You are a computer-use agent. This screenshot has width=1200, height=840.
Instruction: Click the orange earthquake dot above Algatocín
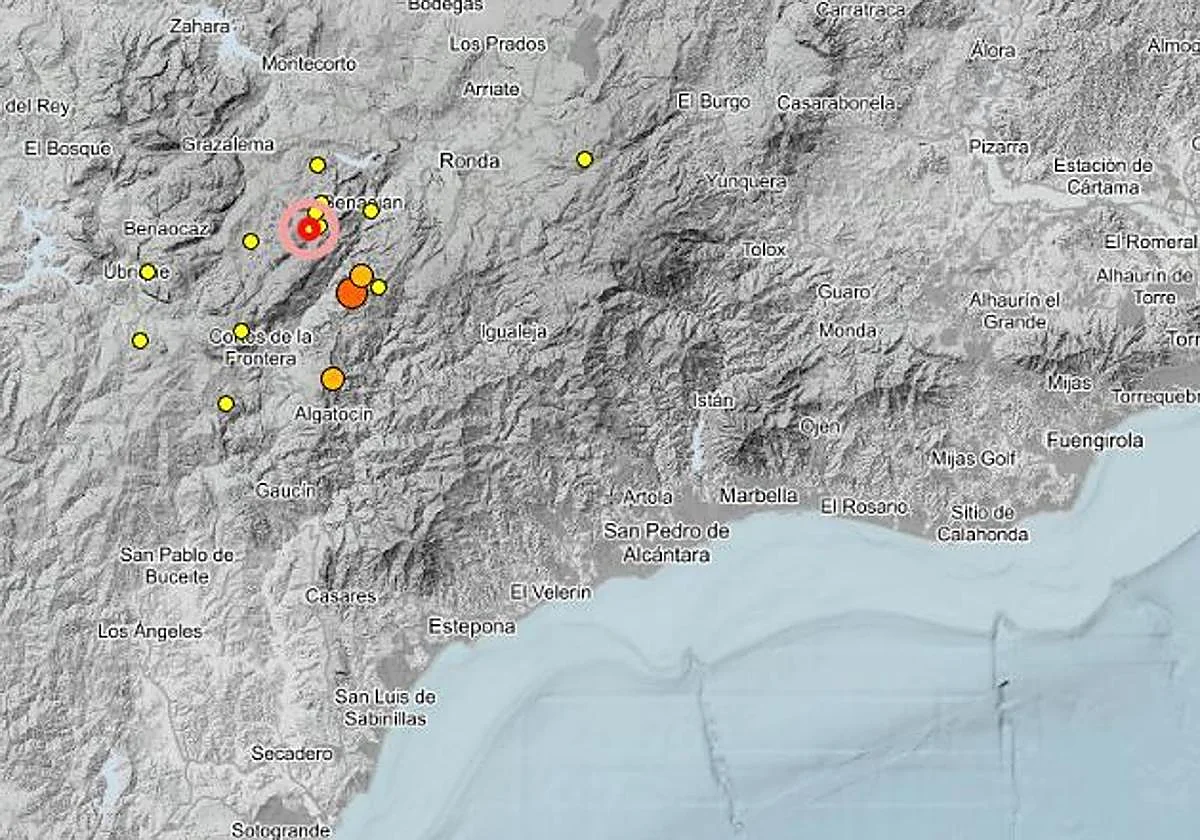[x=335, y=378]
